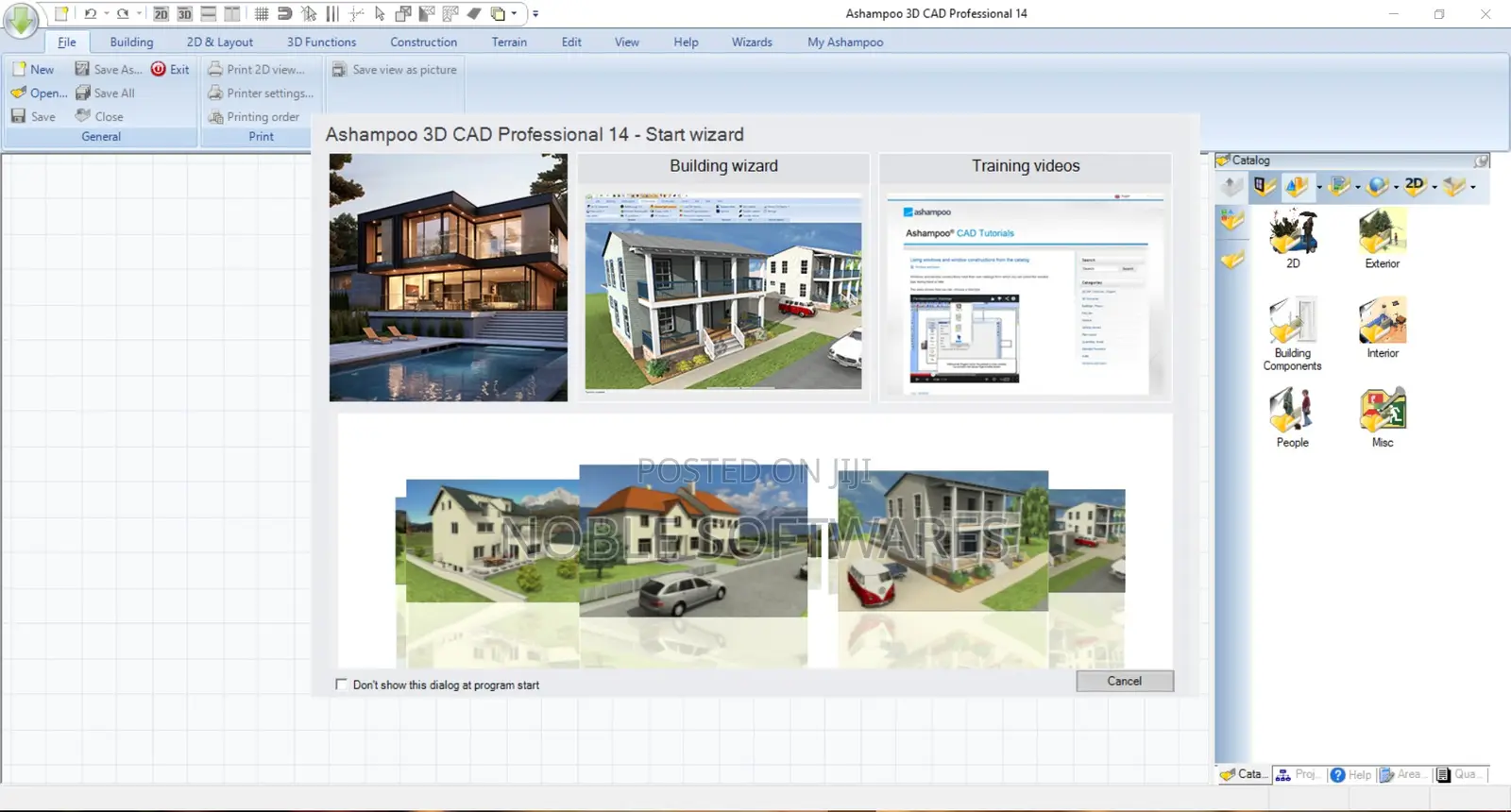
Task: Open the Interior catalog folder
Action: click(1382, 329)
